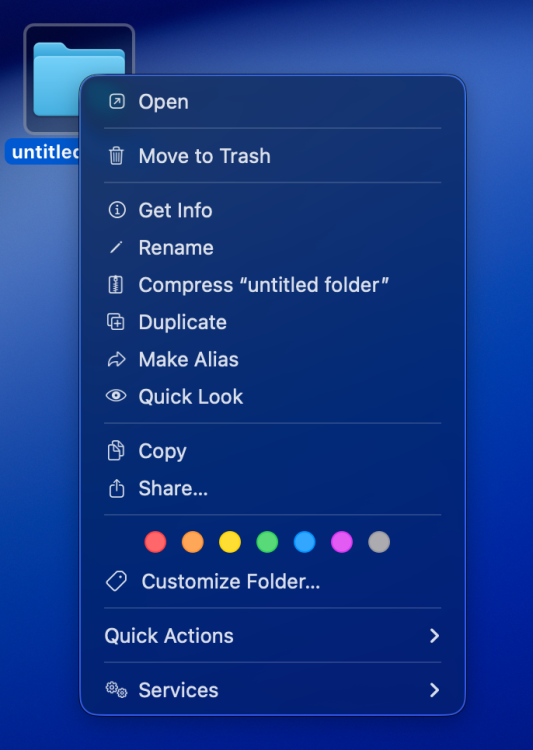533x750 pixels.
Task: Click the Duplicate plus icon
Action: click(x=116, y=321)
